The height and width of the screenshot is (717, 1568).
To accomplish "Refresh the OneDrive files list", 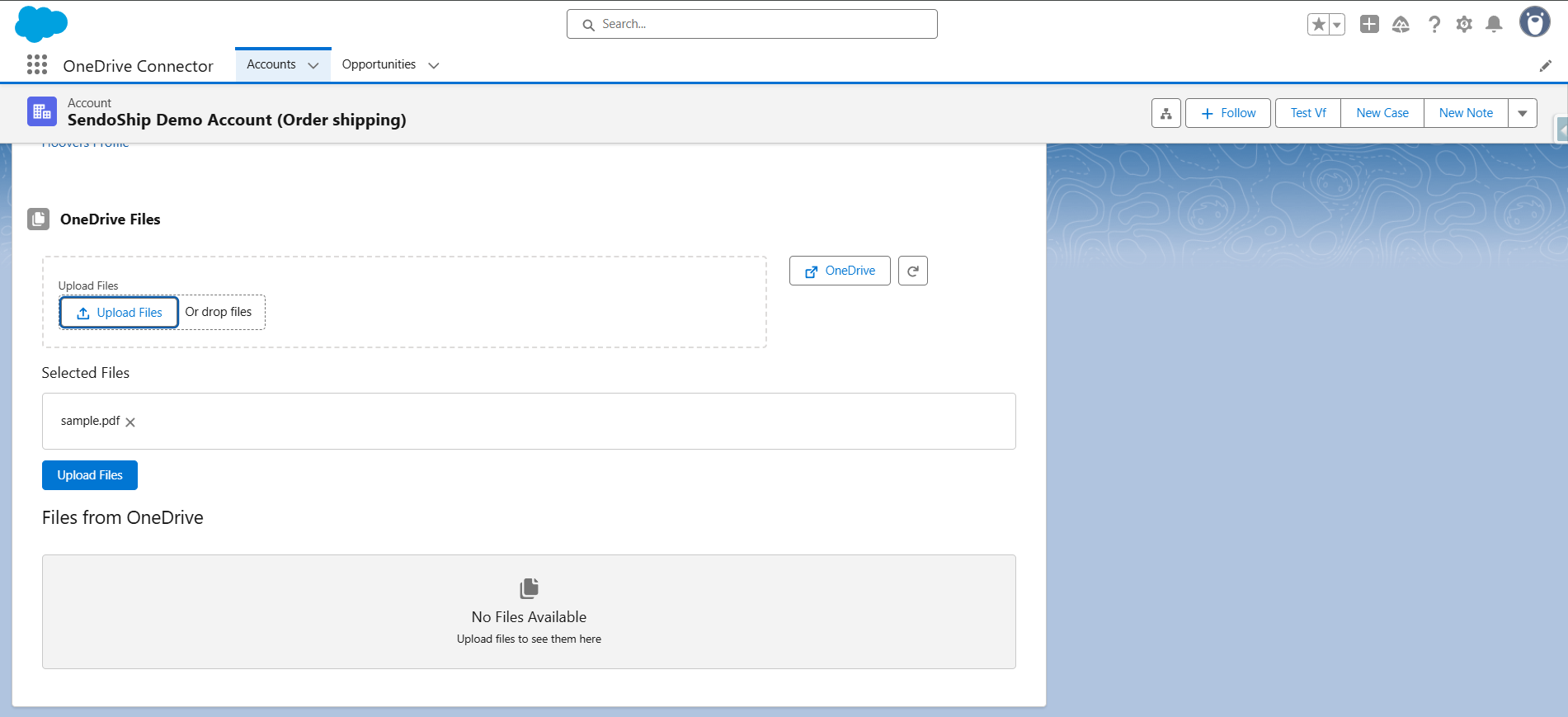I will 913,271.
